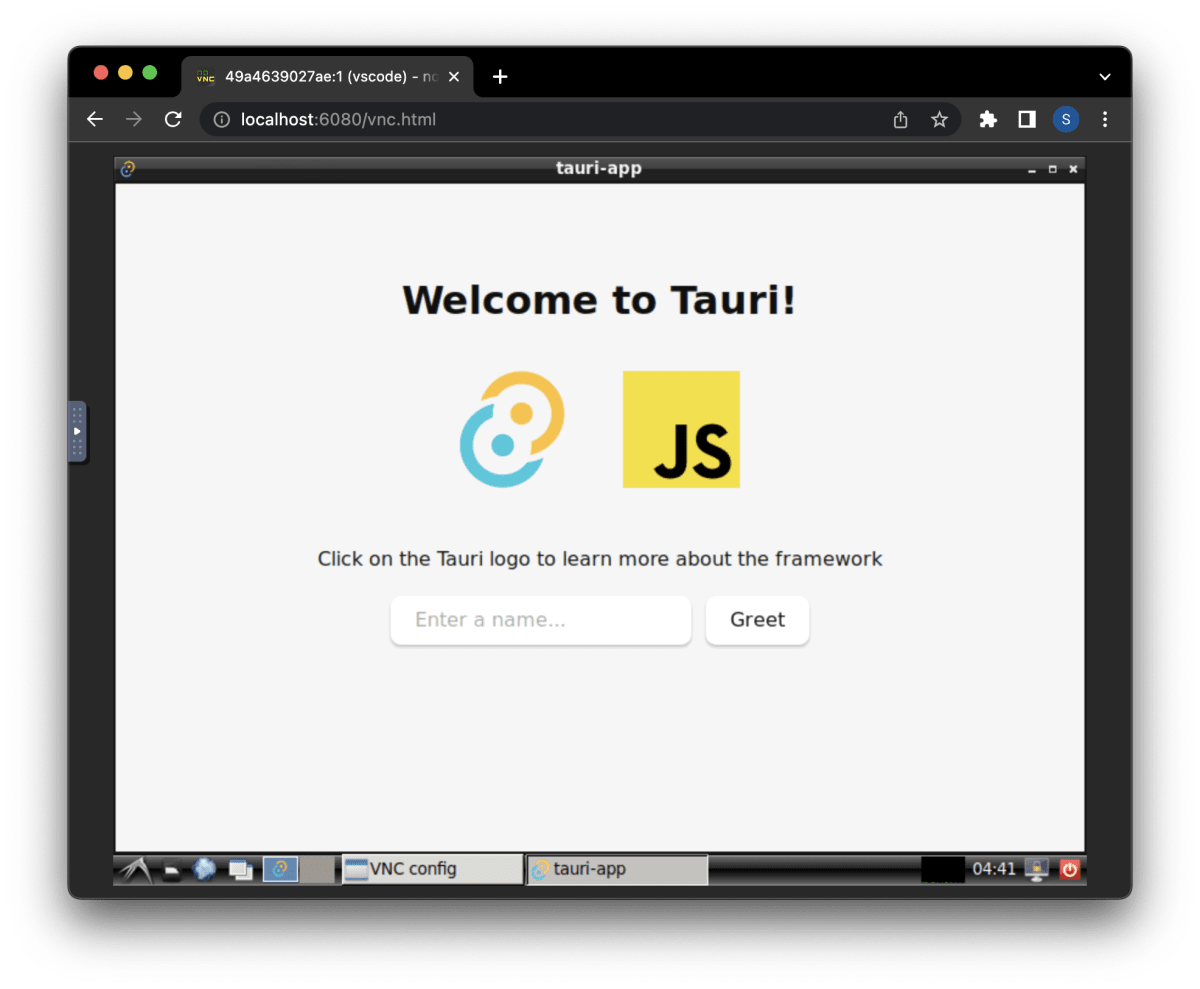Click the red power logout icon
The width and height of the screenshot is (1200, 989).
[x=1070, y=870]
